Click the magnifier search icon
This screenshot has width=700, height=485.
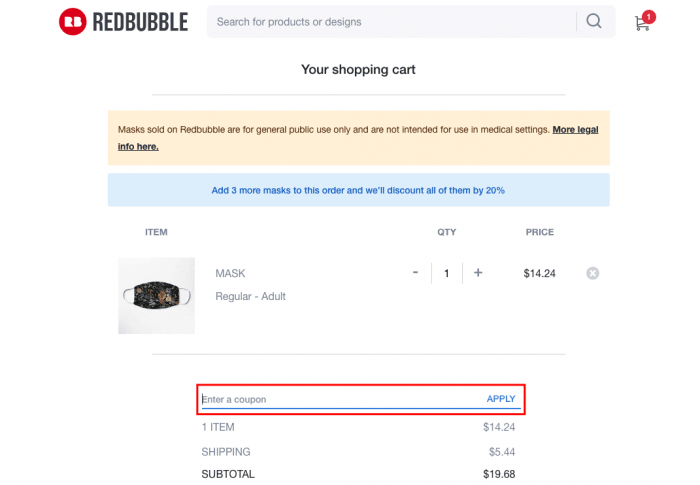594,21
